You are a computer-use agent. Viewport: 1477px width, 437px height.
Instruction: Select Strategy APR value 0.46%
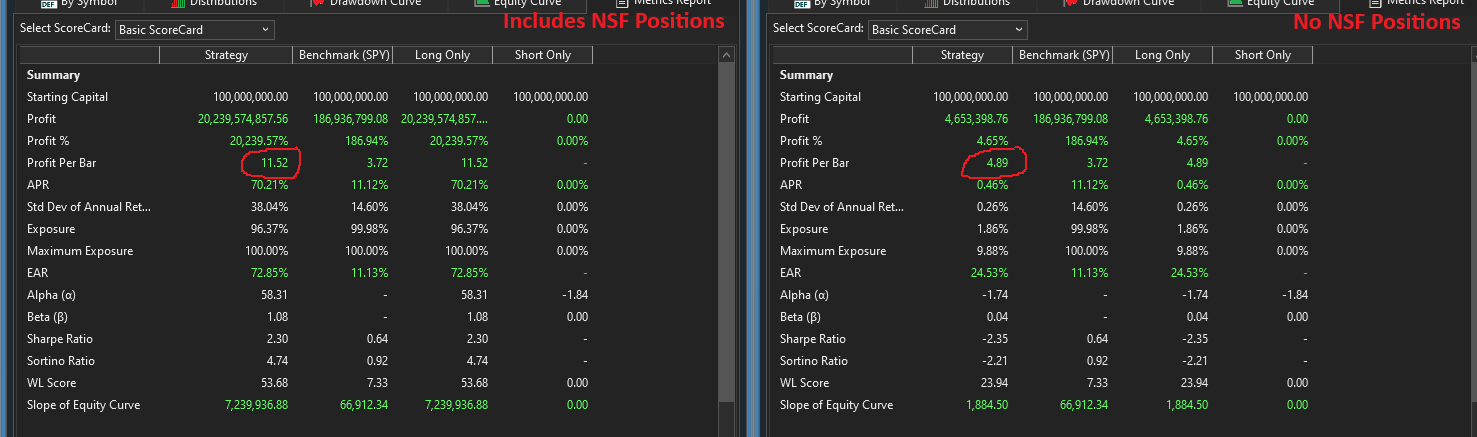(990, 185)
